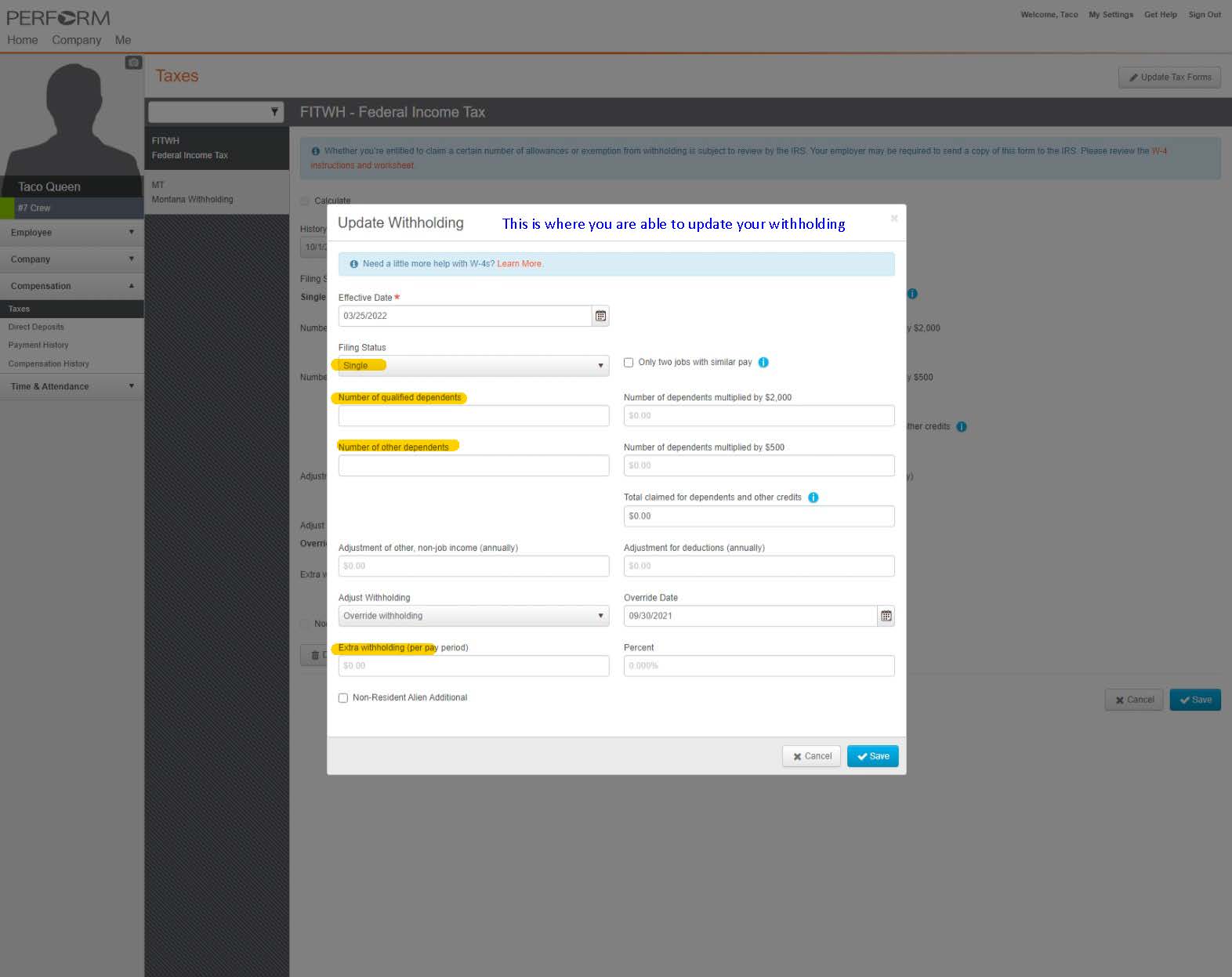Close the Update Withholding dialog with X
The image size is (1232, 977).
[893, 219]
